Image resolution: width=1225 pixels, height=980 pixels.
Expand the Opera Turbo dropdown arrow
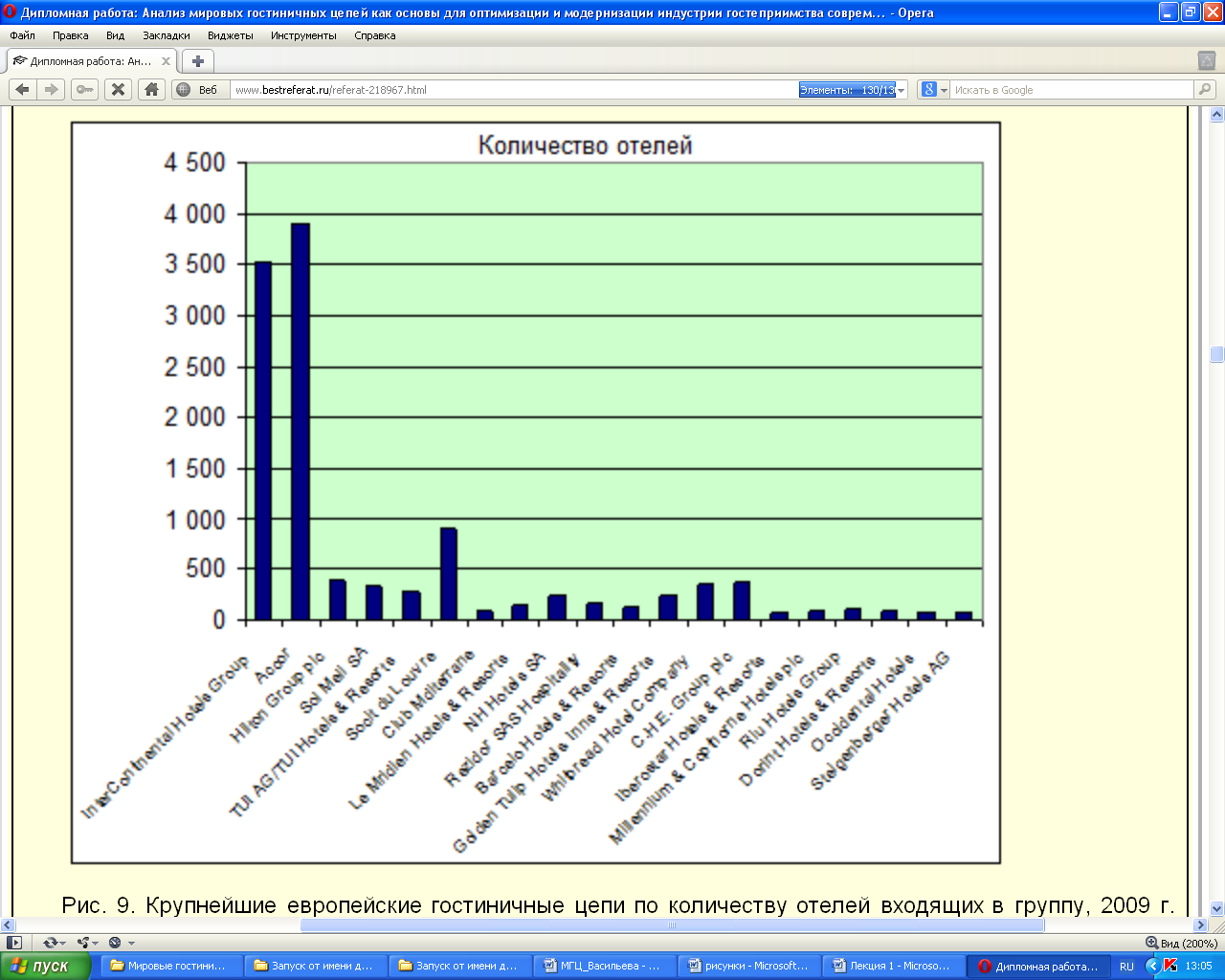131,944
